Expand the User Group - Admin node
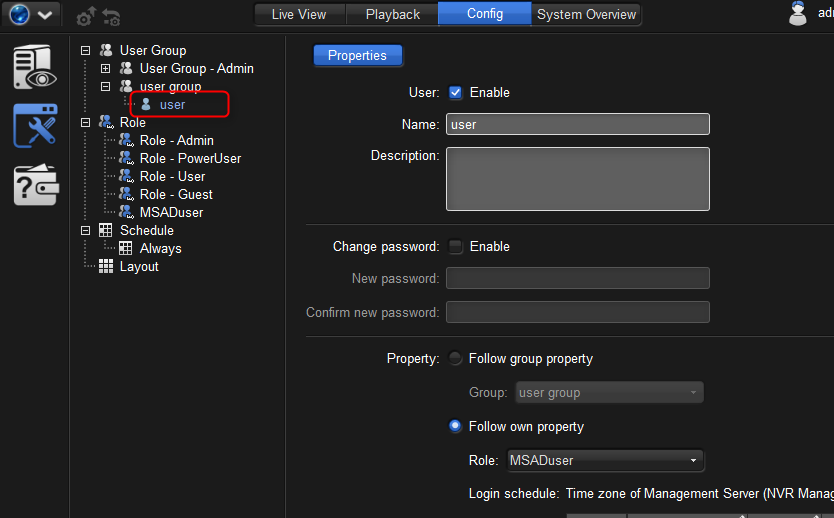Screen dimensions: 834x518 [x=106, y=68]
